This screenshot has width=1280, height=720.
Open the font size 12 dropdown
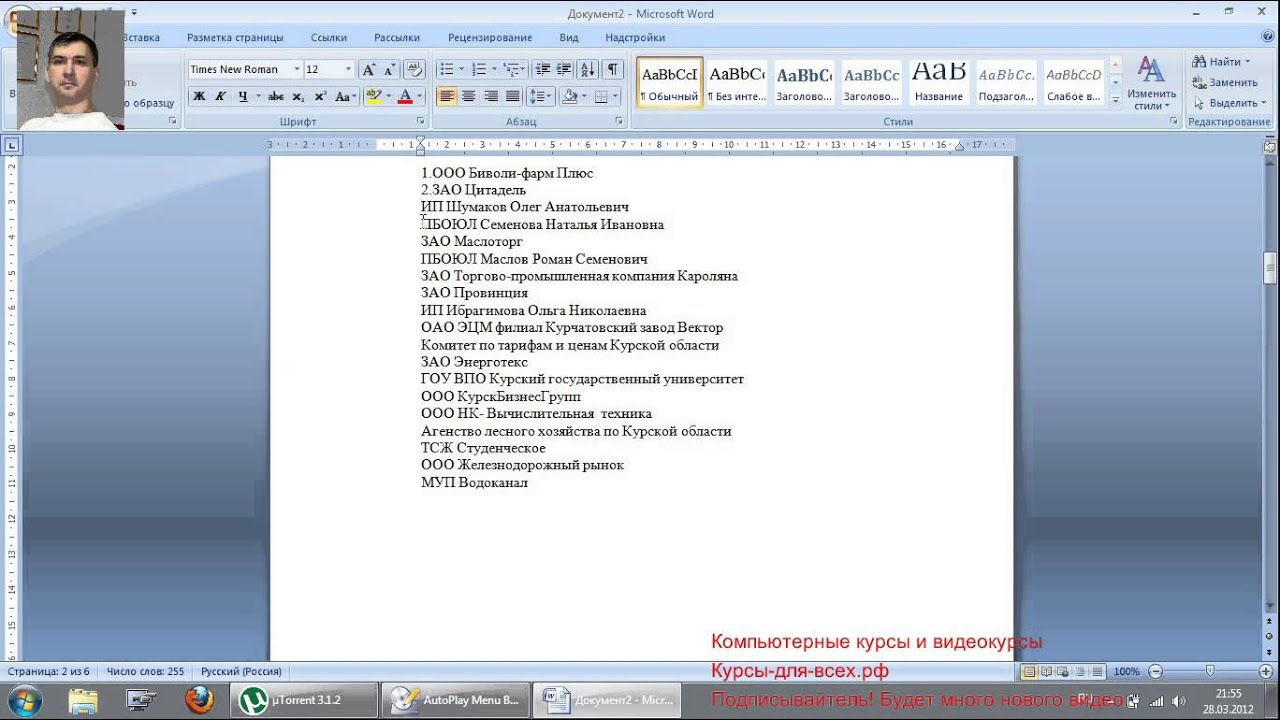pyautogui.click(x=348, y=69)
